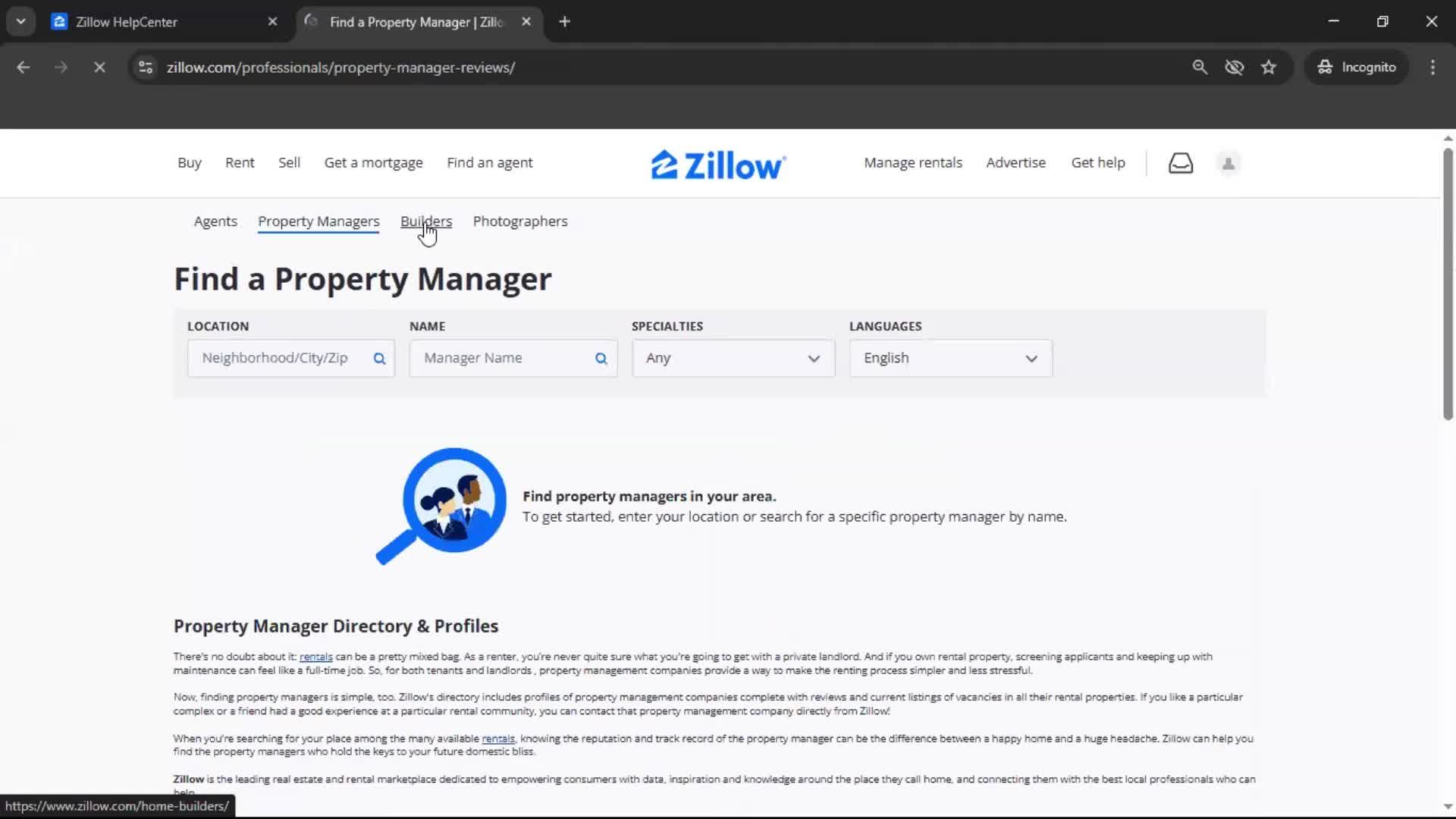Open site information icon in address bar

click(x=146, y=67)
